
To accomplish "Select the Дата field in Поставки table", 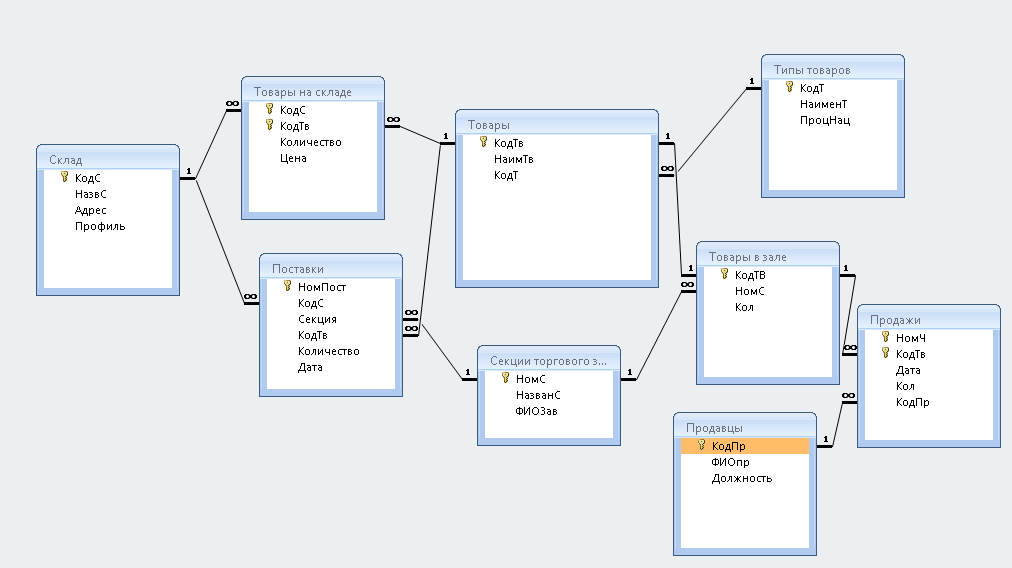I will pos(310,367).
